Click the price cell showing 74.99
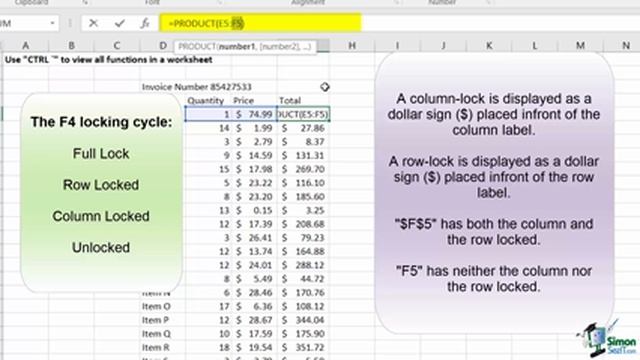Screen dimensions: 640x360 tap(254, 114)
